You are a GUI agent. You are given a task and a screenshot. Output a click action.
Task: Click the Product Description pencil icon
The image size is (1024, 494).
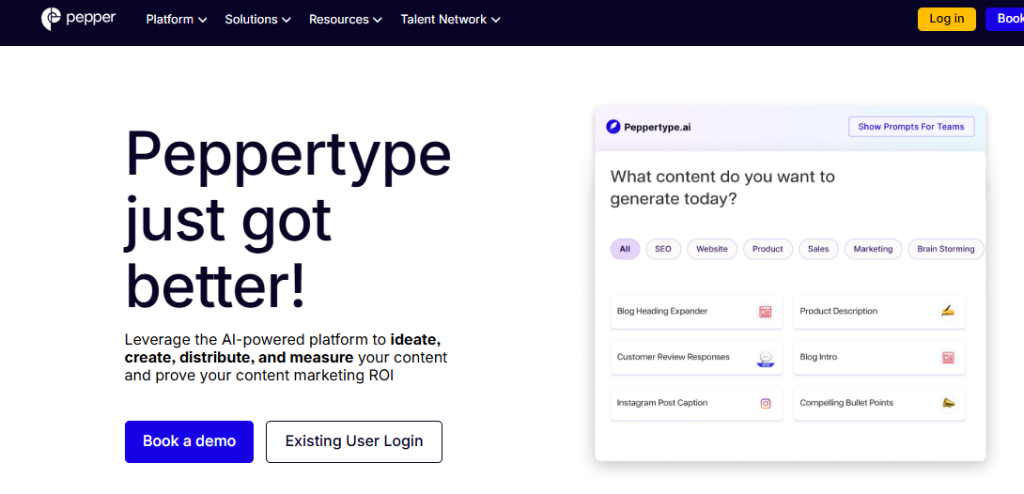pyautogui.click(x=948, y=311)
